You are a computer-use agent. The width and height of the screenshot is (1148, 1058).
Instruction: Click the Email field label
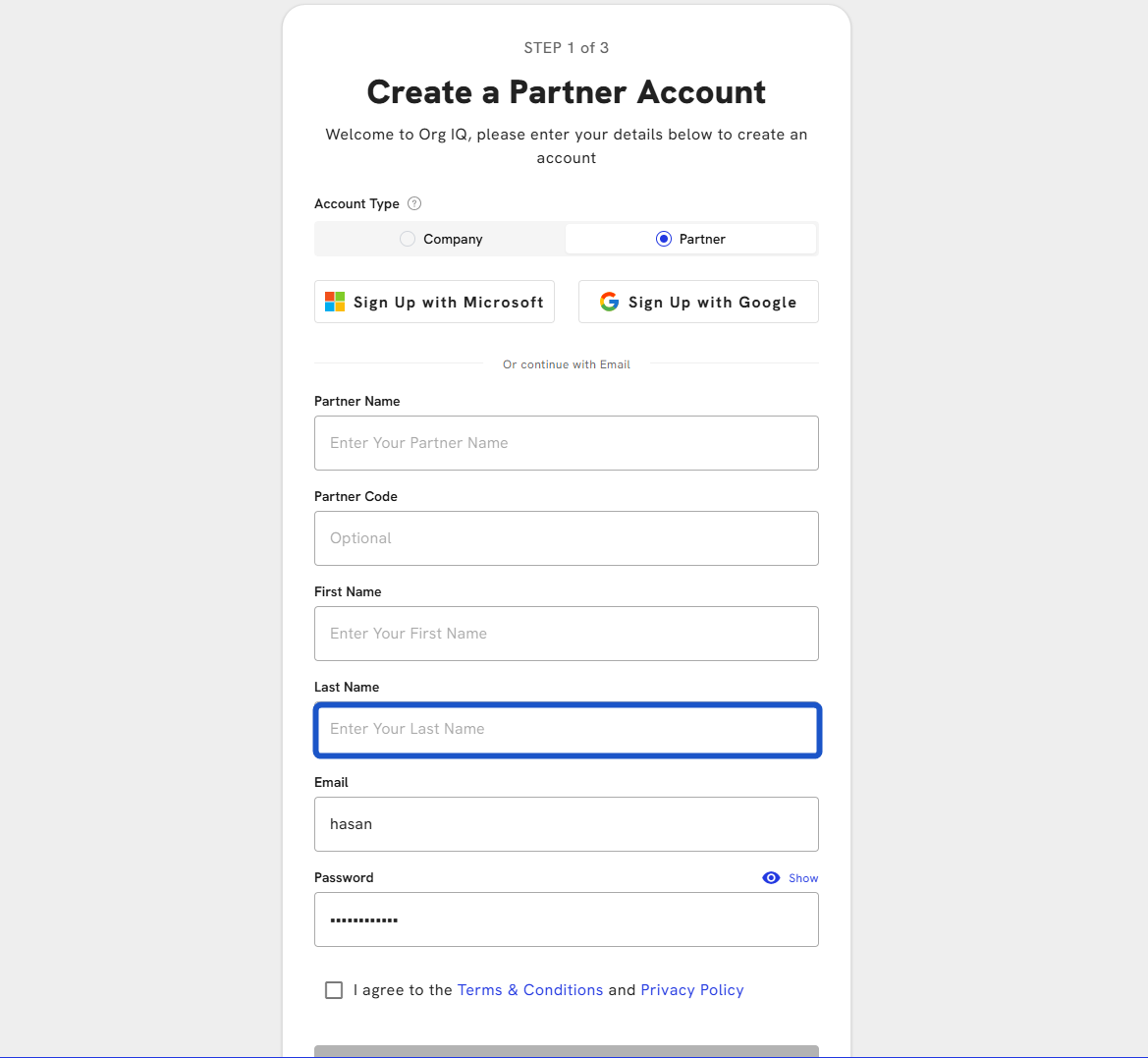[x=331, y=782]
